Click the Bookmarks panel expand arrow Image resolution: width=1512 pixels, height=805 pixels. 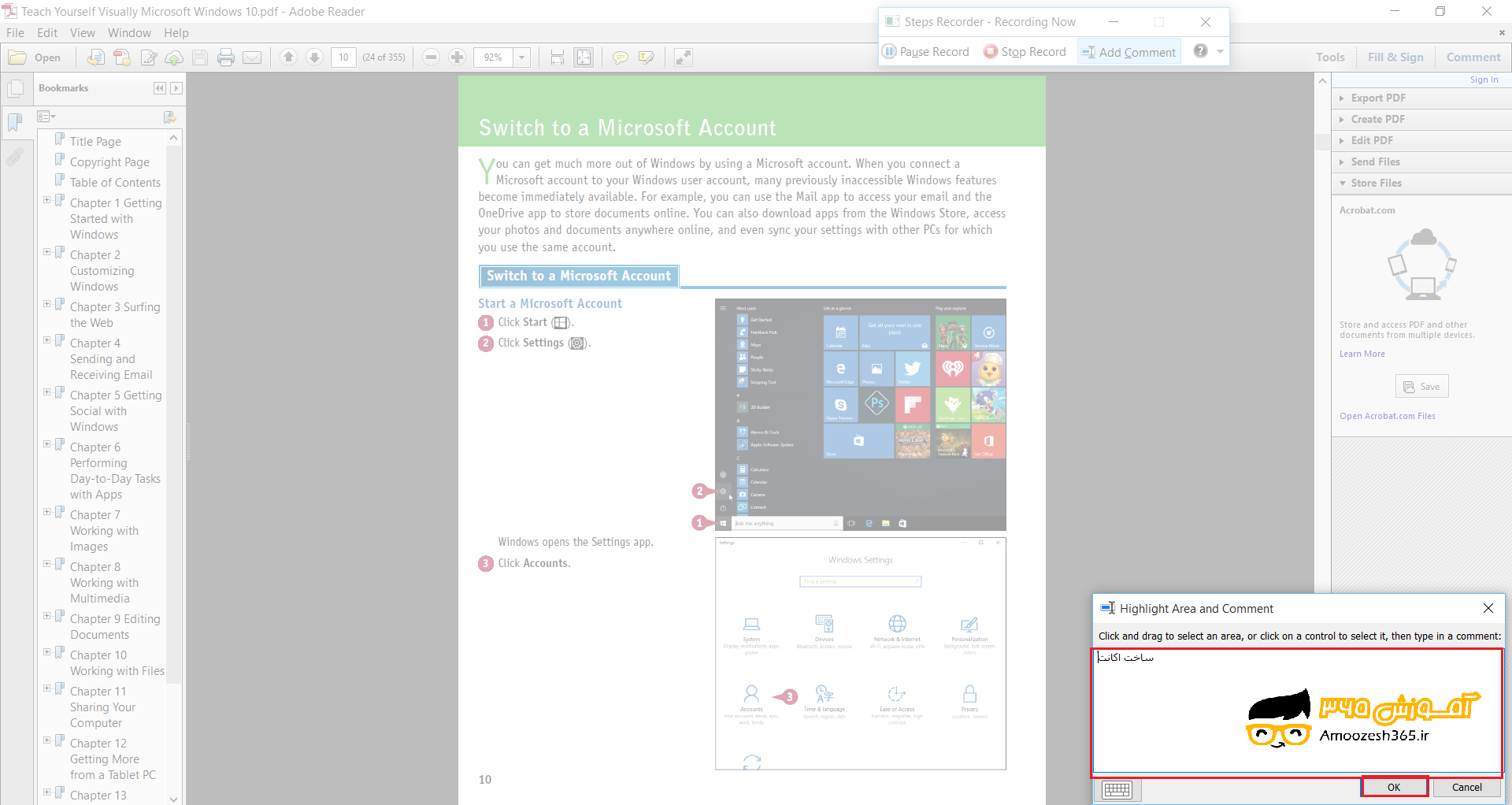[x=176, y=88]
